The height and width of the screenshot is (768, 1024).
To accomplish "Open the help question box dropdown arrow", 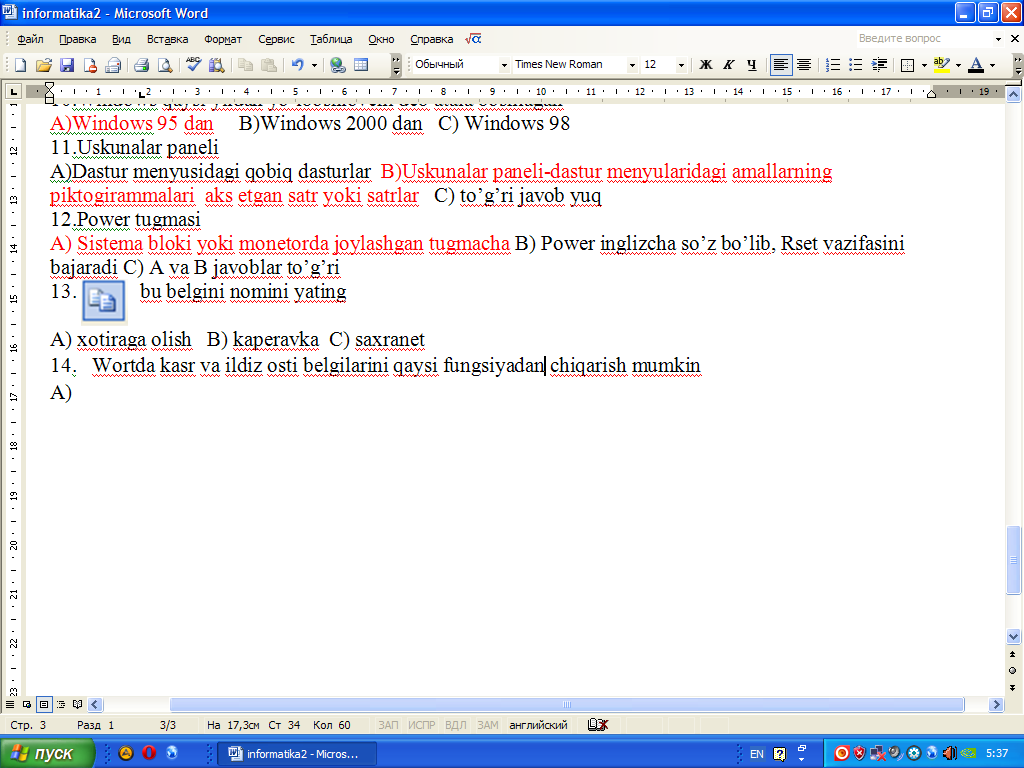I will click(998, 39).
